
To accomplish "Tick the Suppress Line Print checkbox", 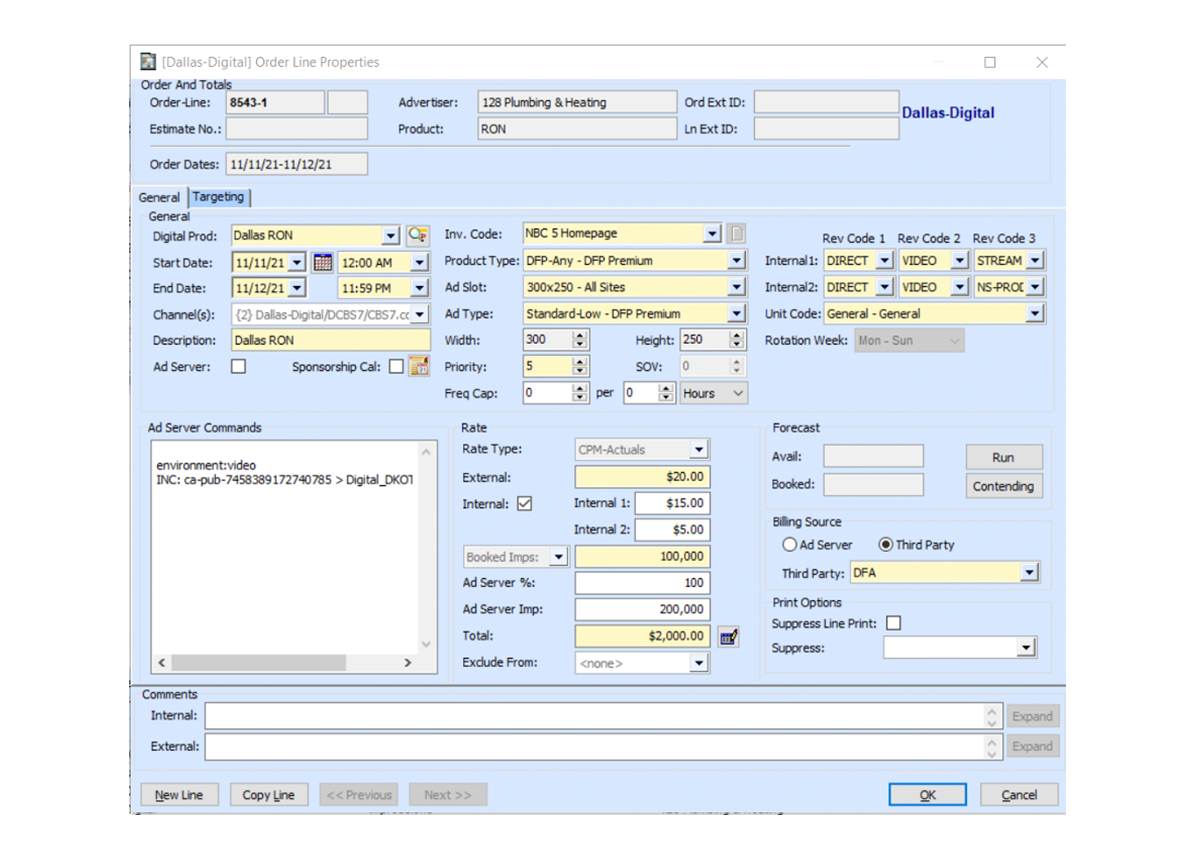I will [x=893, y=623].
